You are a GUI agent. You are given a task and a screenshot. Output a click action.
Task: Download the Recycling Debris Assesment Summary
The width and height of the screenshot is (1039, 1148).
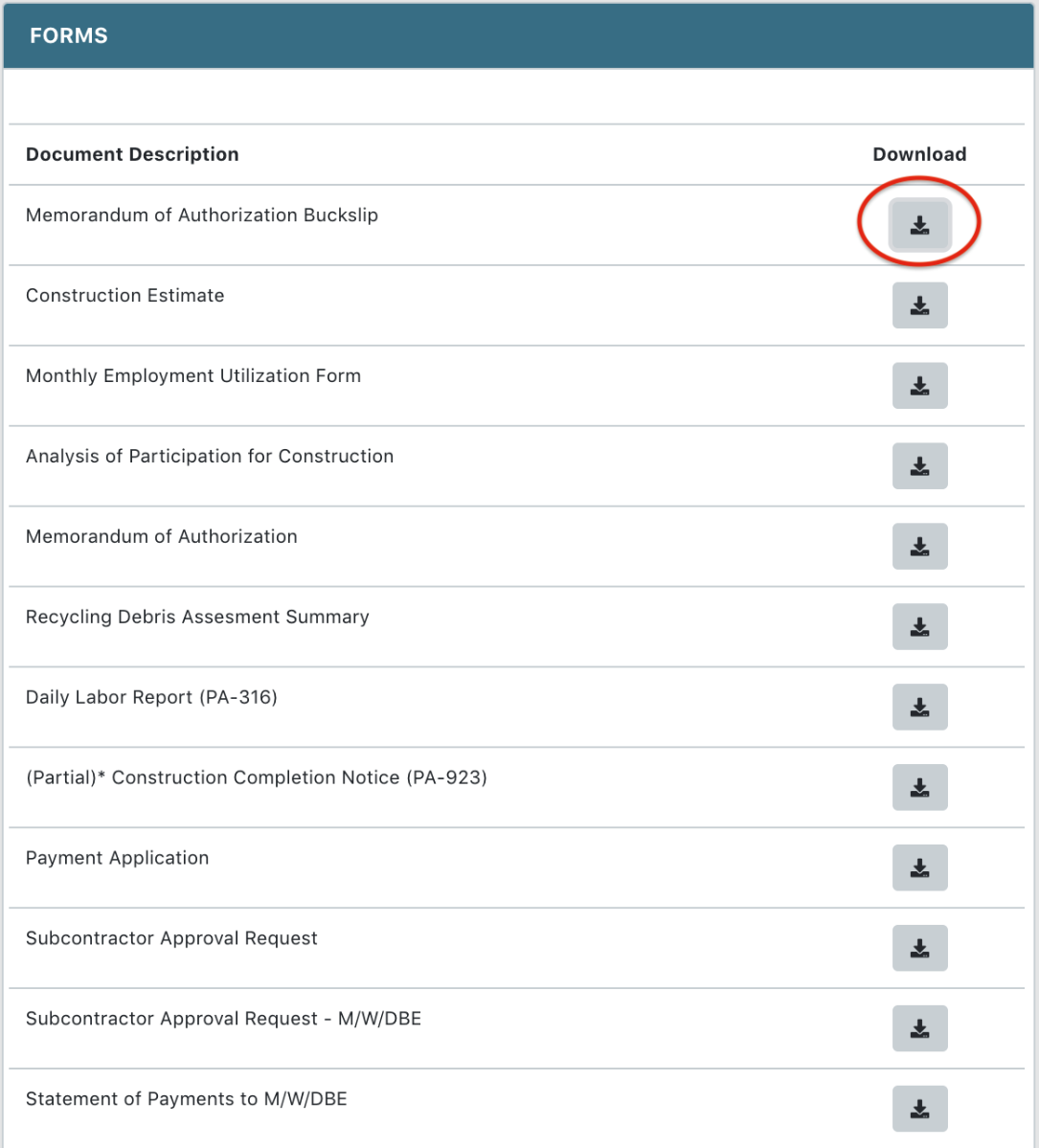pyautogui.click(x=919, y=627)
